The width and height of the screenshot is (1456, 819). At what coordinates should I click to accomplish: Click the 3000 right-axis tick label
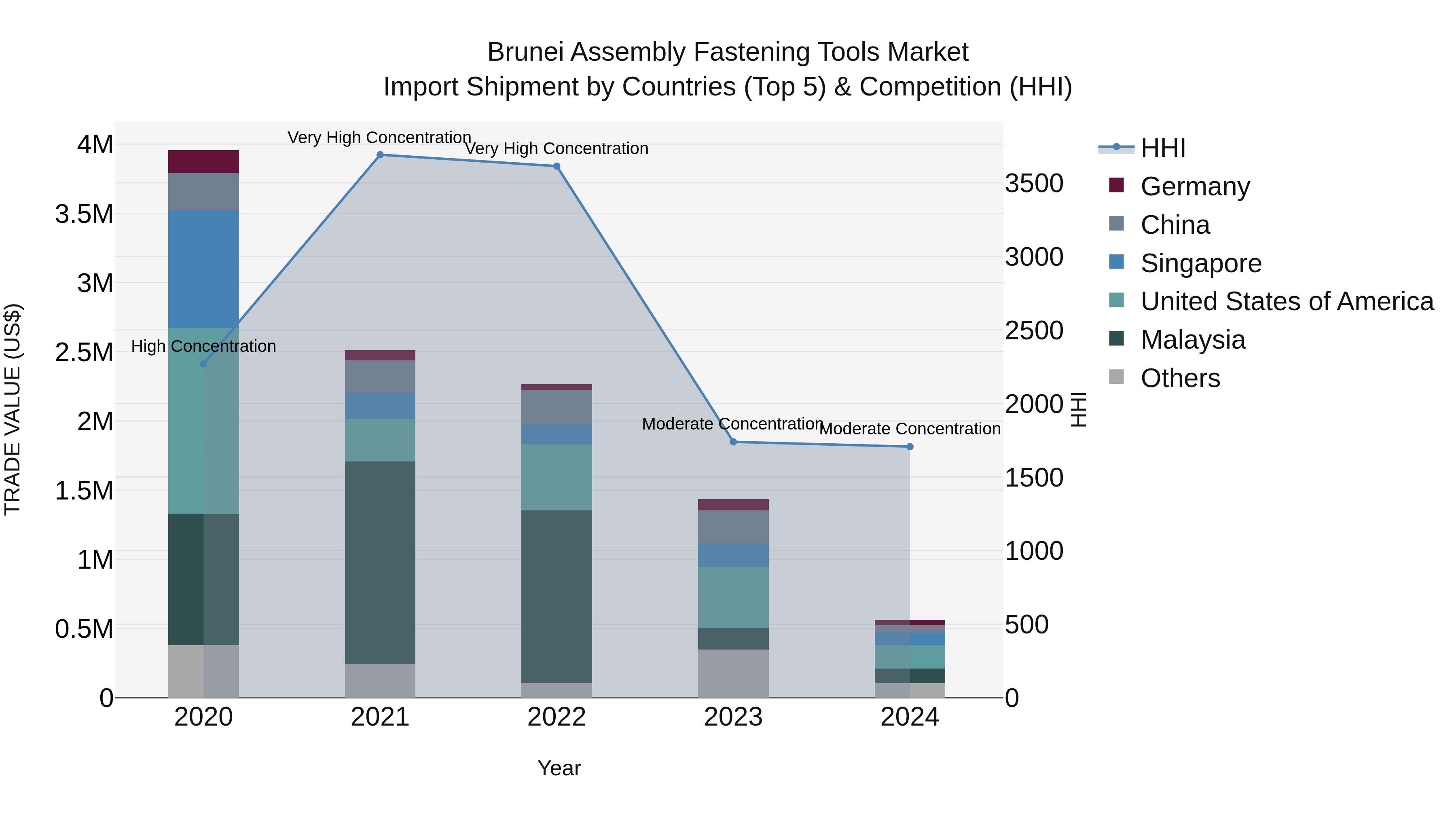click(x=1034, y=257)
